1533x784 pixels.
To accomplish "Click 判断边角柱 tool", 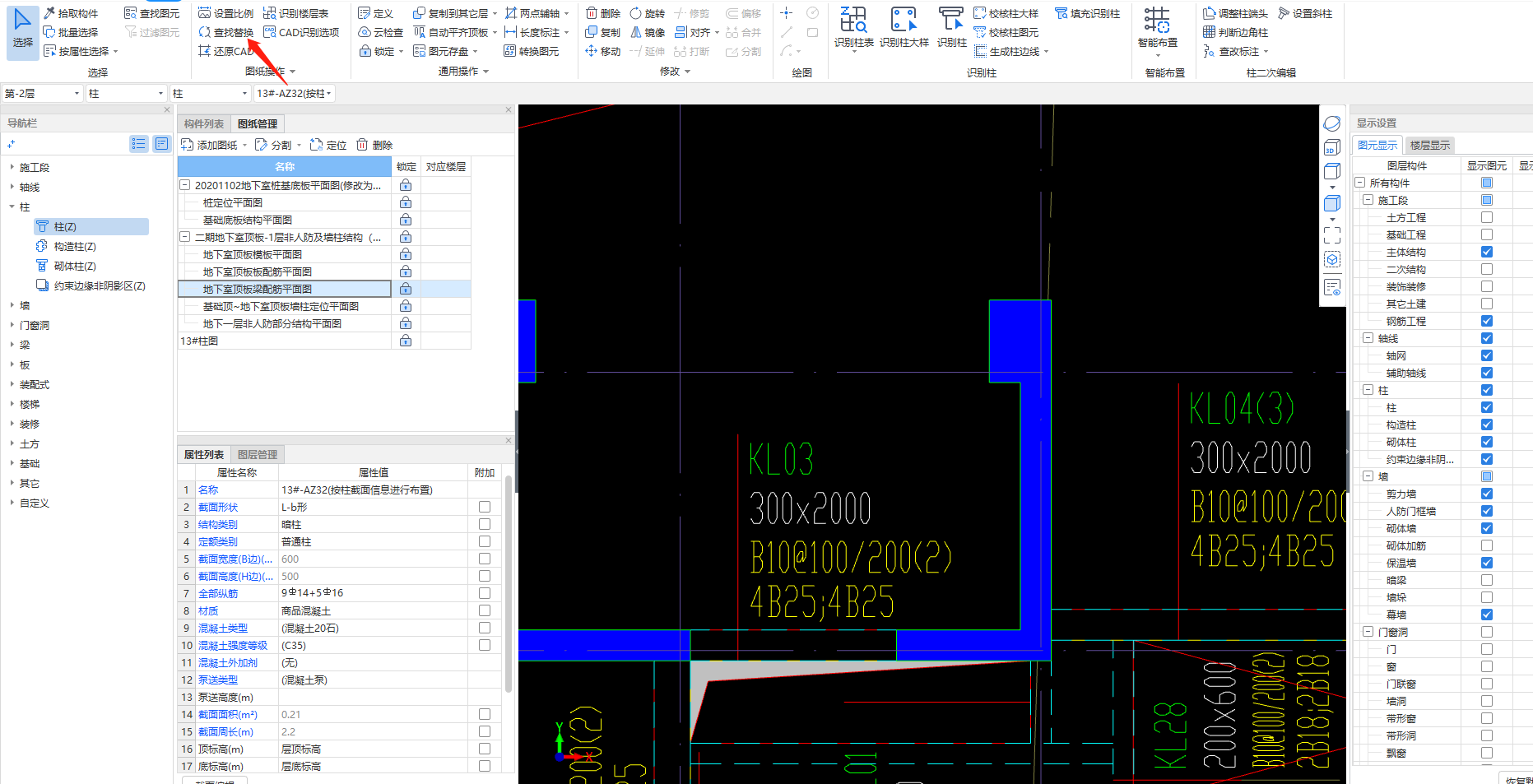I will click(x=1235, y=32).
